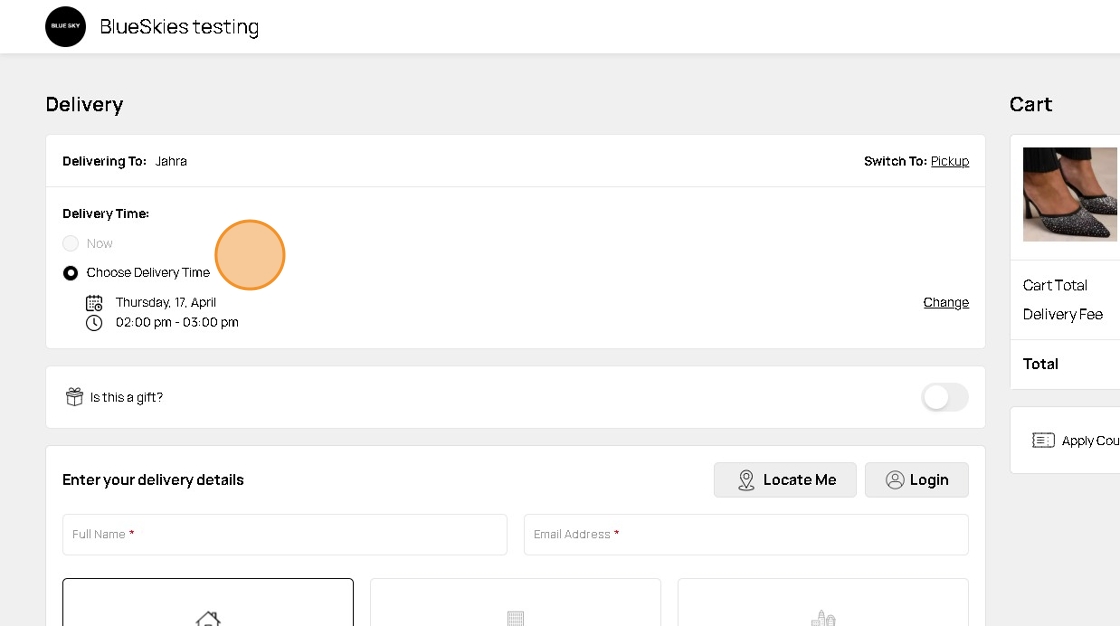This screenshot has width=1120, height=626.
Task: Click the Apply Coupon option
Action: 1089,441
